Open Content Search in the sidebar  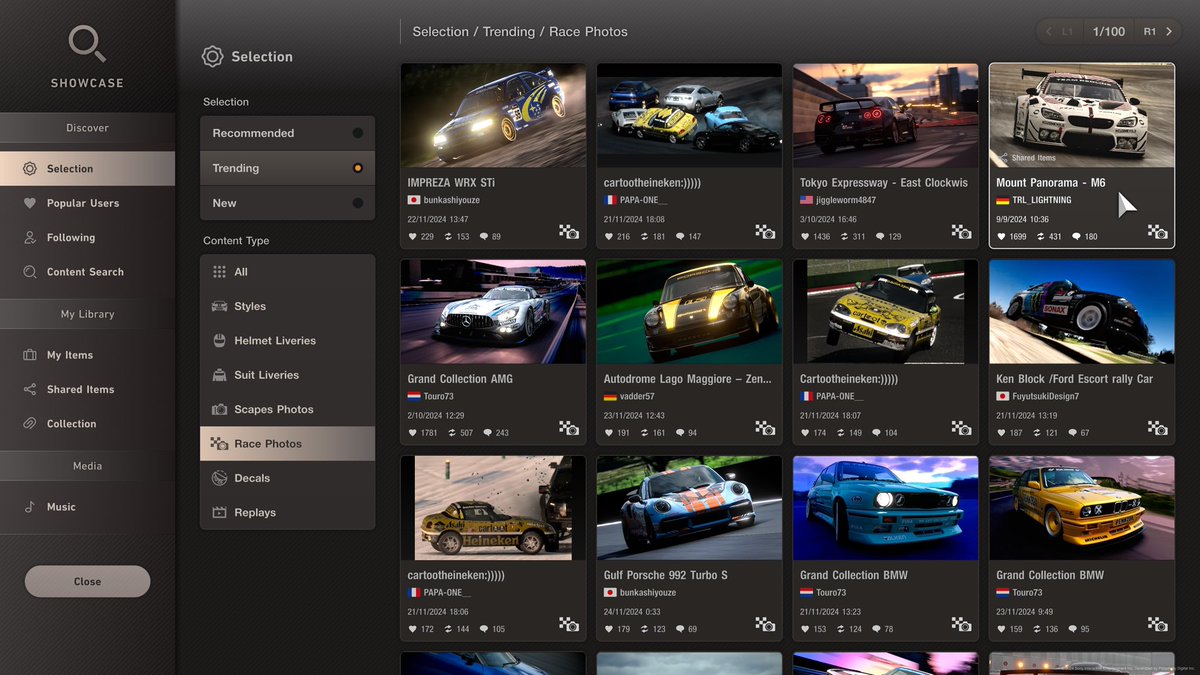[x=87, y=272]
